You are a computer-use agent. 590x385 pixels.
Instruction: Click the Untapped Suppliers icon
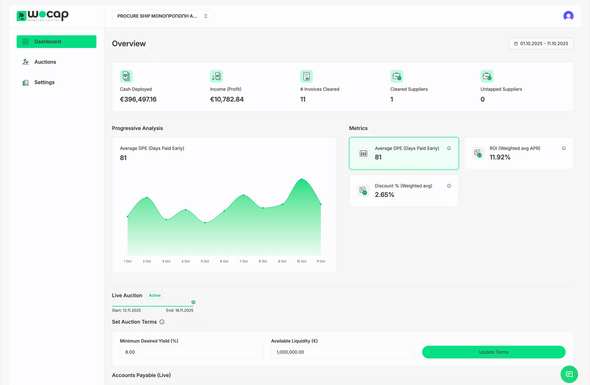[487, 76]
